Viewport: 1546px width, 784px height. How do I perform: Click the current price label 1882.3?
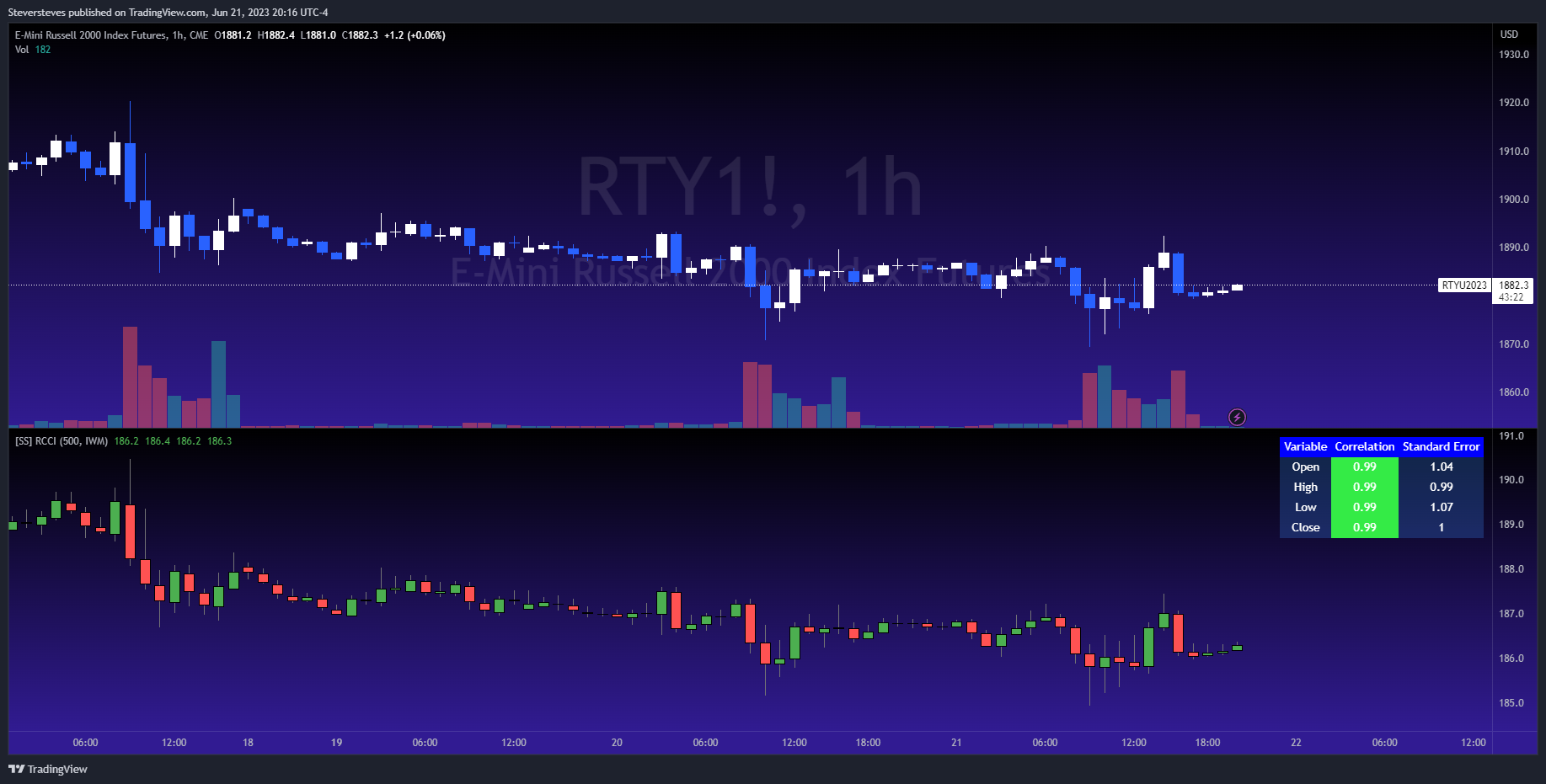point(1513,285)
